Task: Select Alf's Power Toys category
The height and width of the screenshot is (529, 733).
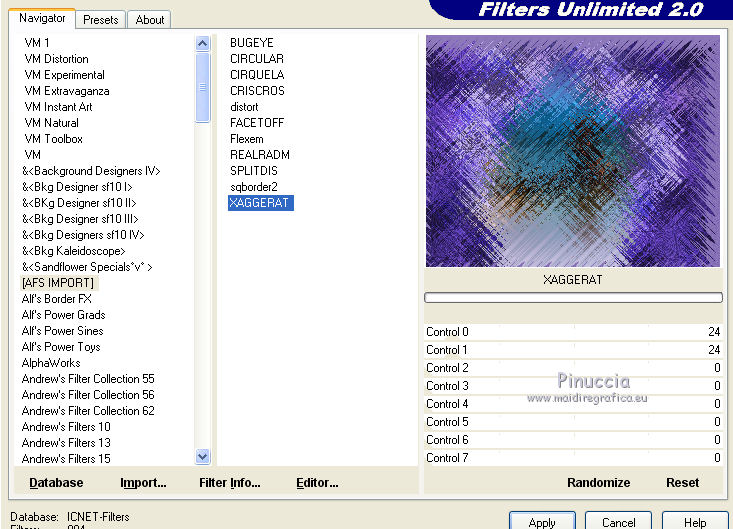Action: (61, 347)
